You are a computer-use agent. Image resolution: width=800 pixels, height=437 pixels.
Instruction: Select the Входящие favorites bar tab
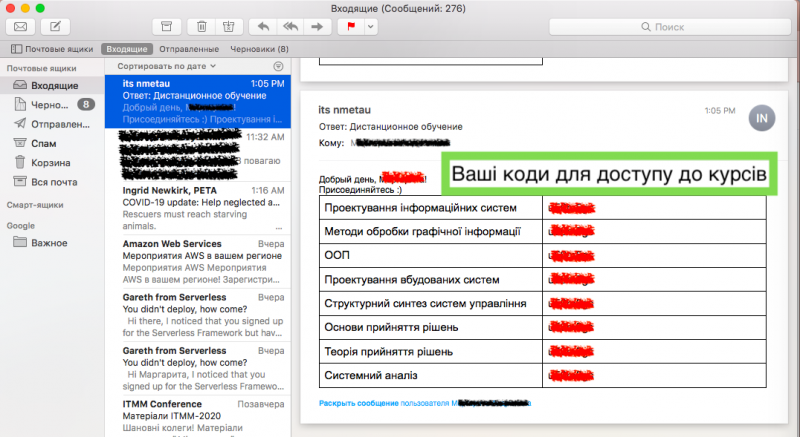127,49
